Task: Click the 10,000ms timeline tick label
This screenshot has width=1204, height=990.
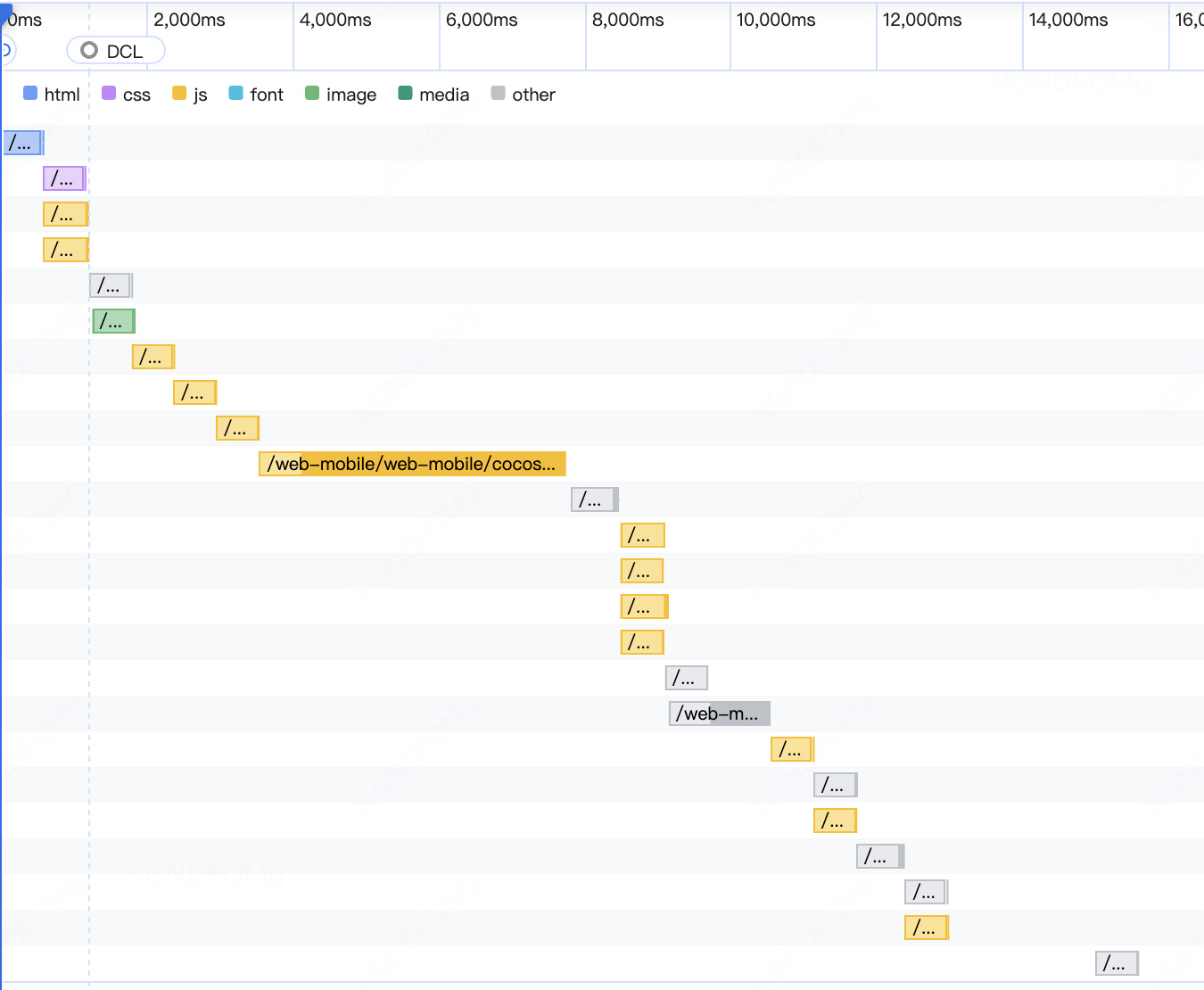Action: click(776, 20)
